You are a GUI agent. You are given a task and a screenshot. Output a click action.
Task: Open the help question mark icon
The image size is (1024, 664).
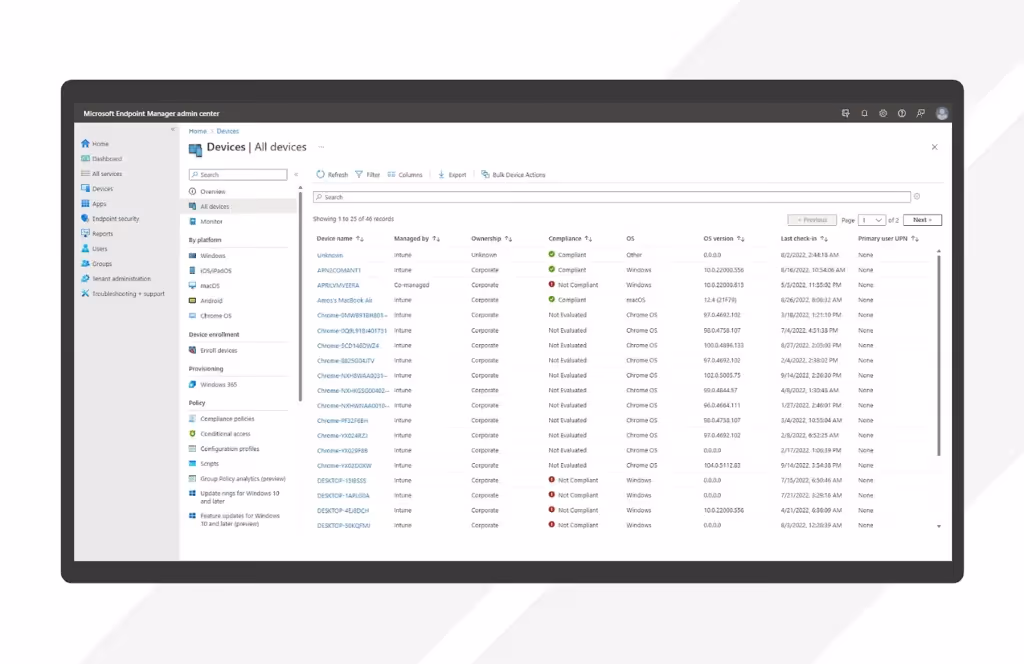click(x=902, y=113)
